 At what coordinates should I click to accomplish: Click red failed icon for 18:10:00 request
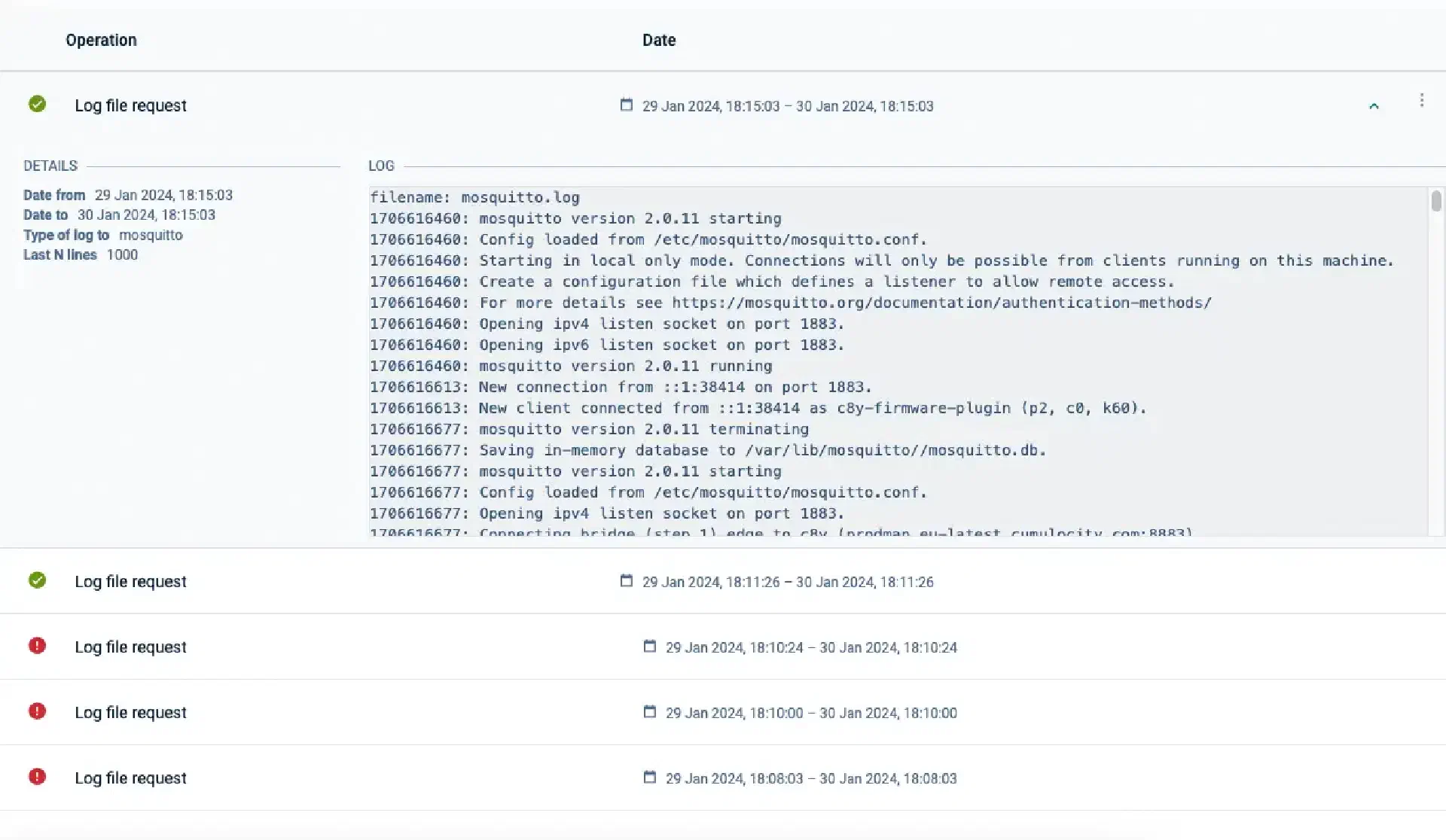pos(37,711)
